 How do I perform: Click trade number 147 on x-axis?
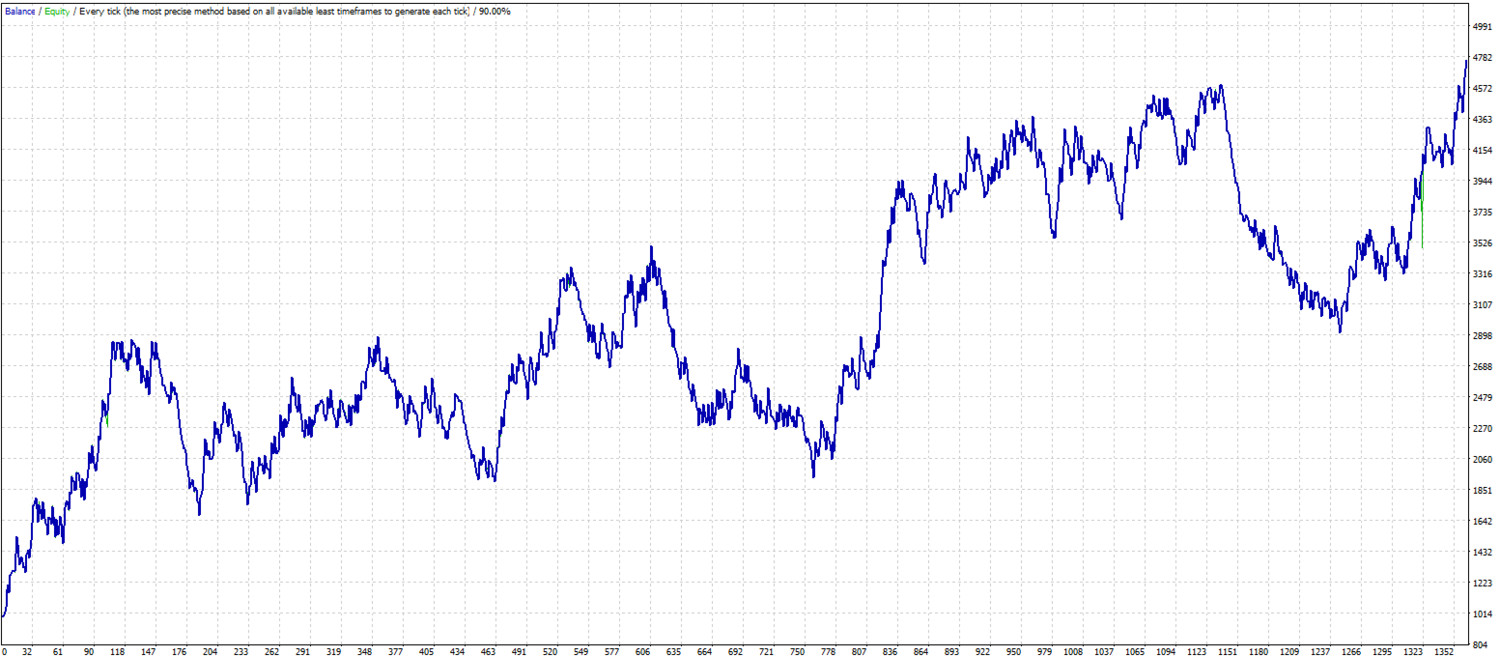[x=148, y=650]
